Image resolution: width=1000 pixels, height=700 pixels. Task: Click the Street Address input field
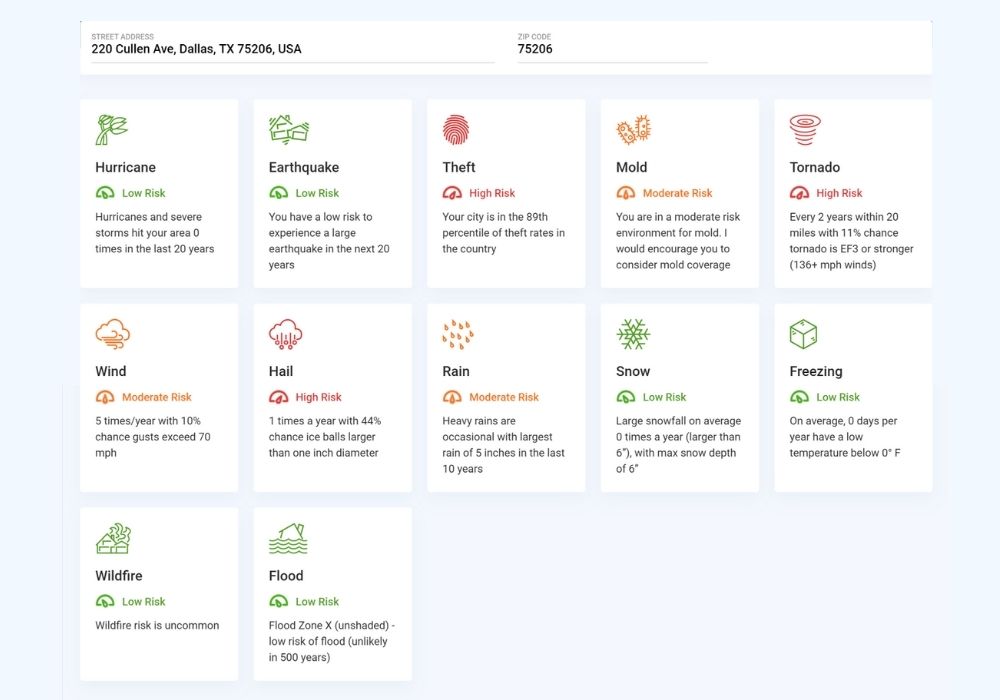[x=292, y=49]
